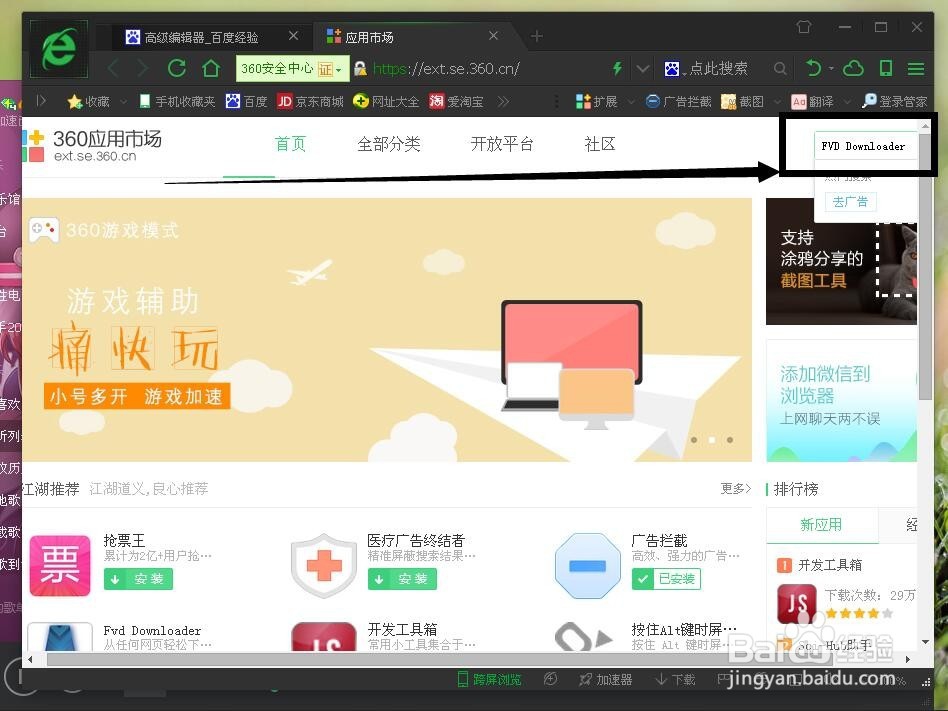This screenshot has width=948, height=711.
Task: Open the 扩展 extensions icon
Action: coord(597,102)
